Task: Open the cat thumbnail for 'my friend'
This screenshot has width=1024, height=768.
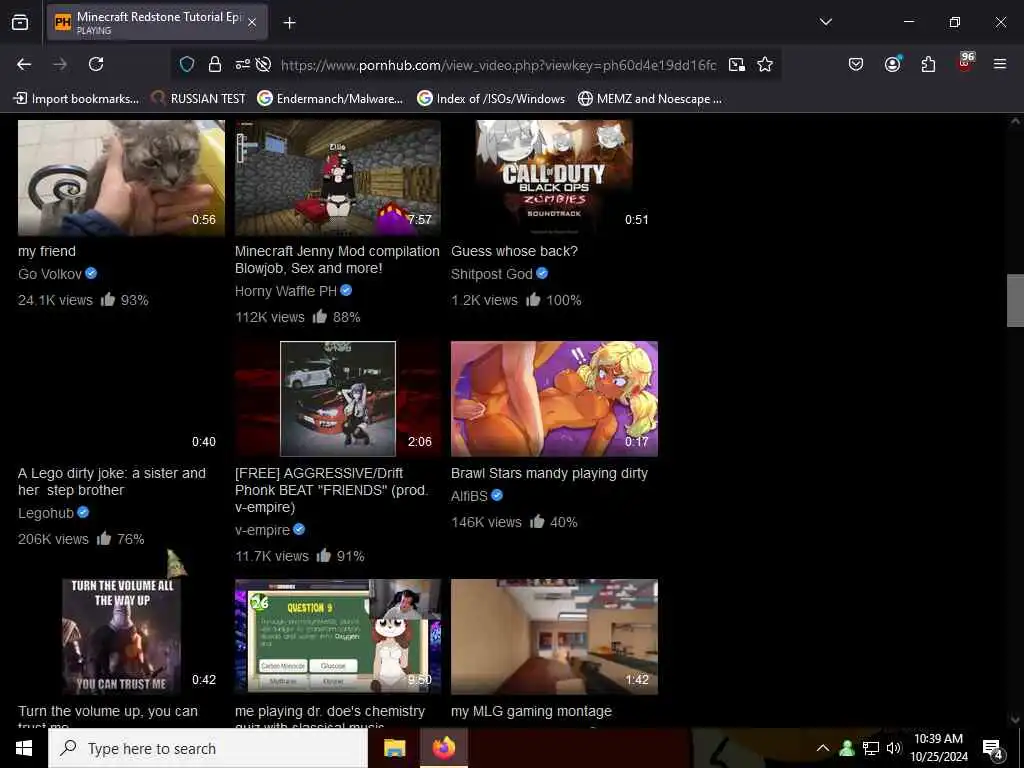Action: [x=121, y=178]
